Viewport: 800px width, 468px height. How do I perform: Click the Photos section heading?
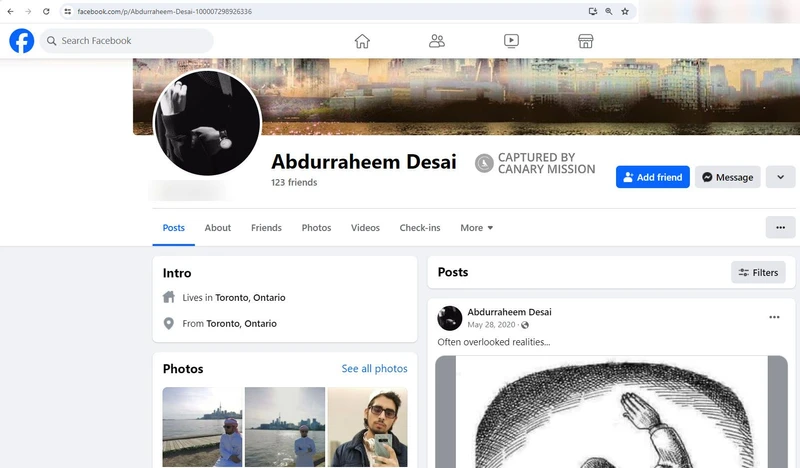pos(183,368)
